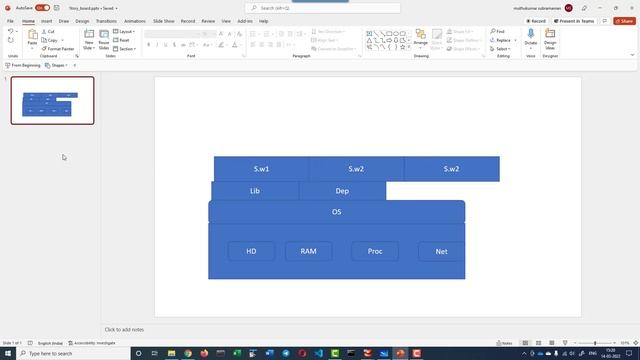Open the Select dropdown

coord(500,49)
